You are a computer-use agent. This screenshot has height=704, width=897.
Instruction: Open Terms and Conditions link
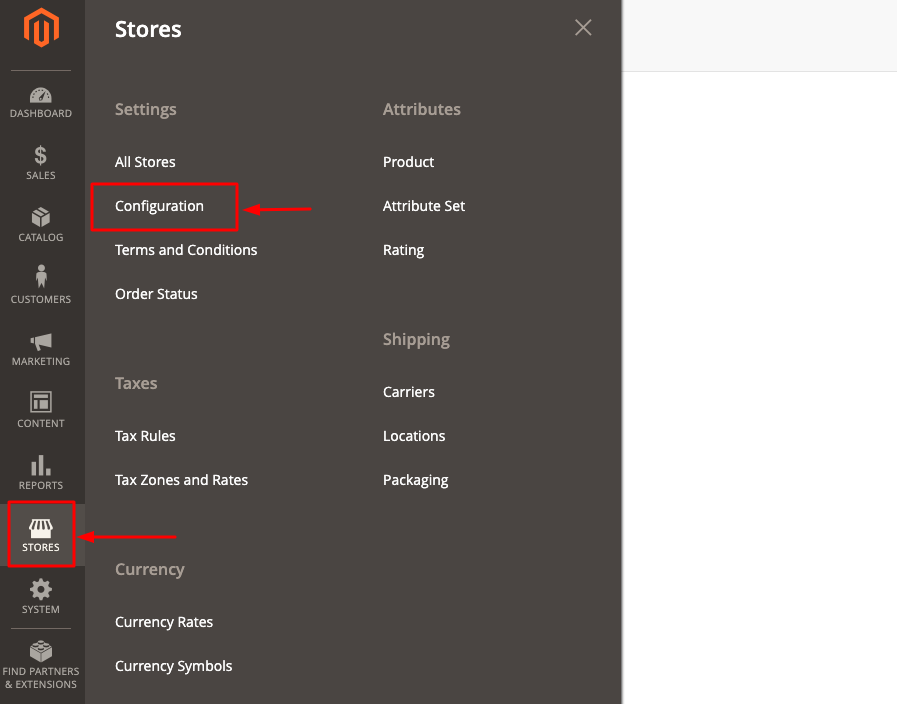click(x=186, y=250)
